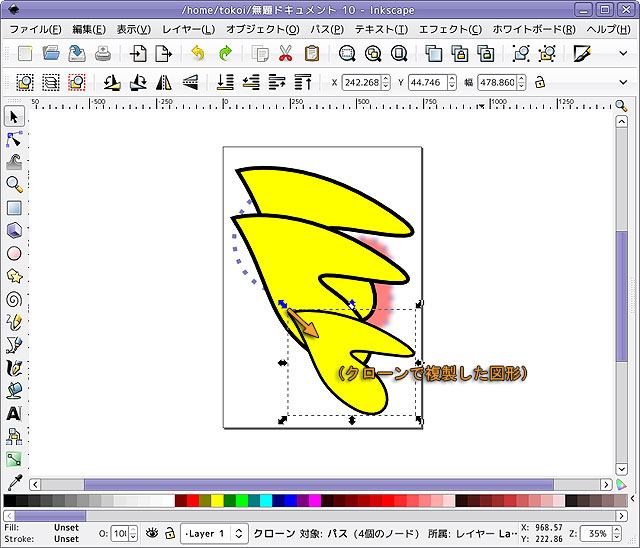Select the Star polygon tool

14,276
